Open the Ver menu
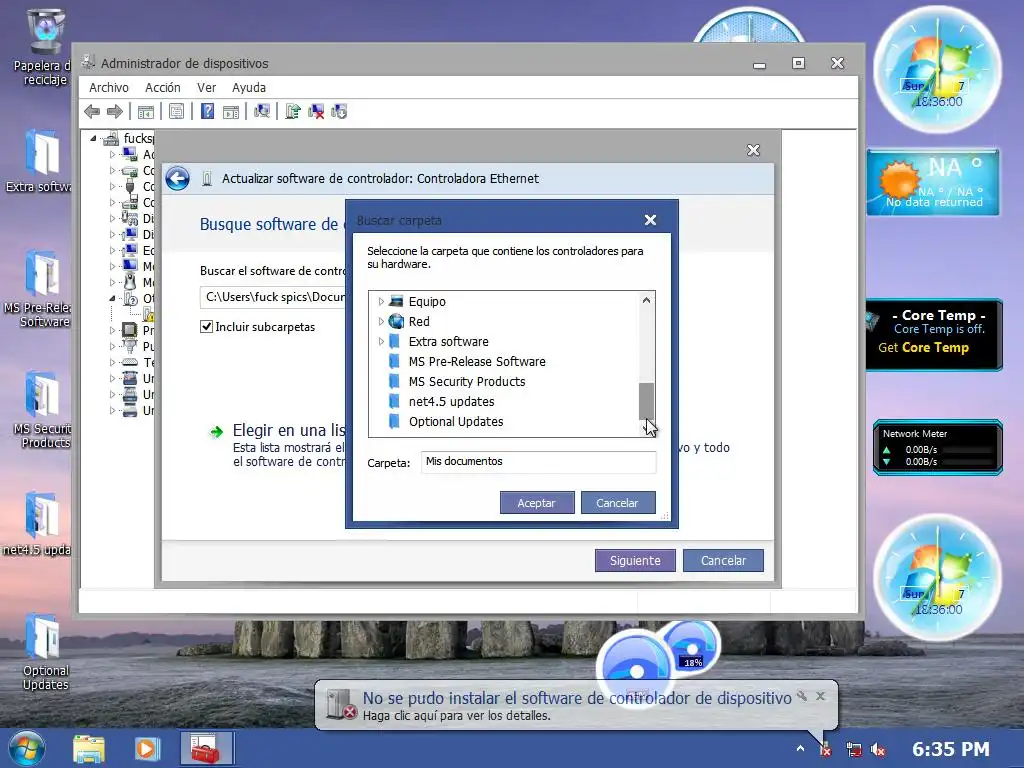This screenshot has height=768, width=1024. pyautogui.click(x=206, y=88)
